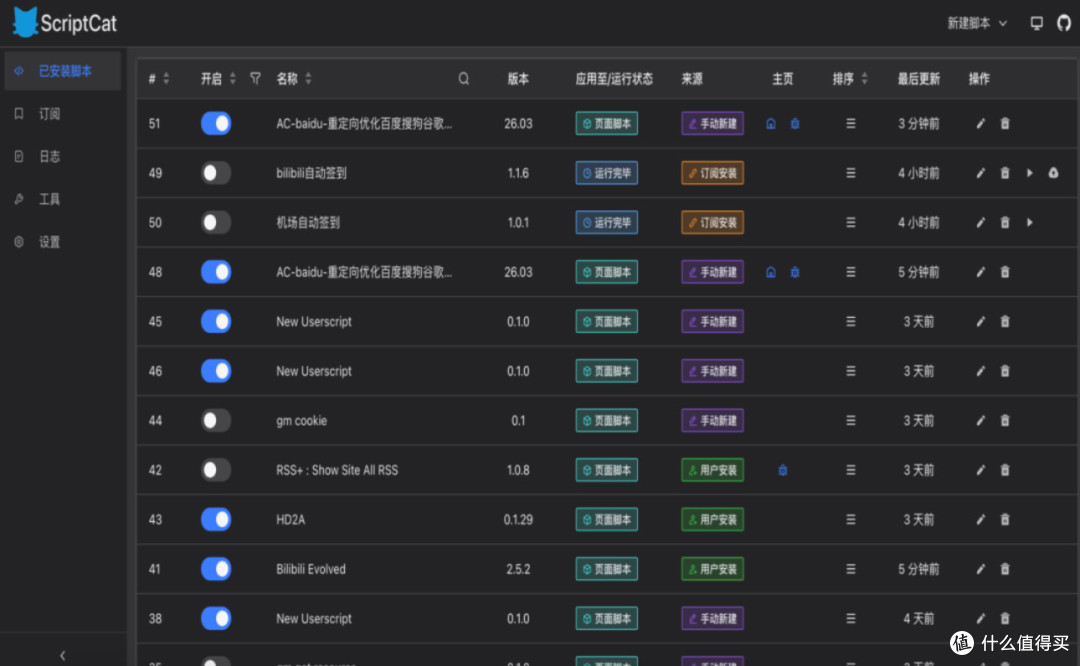Image resolution: width=1080 pixels, height=666 pixels.
Task: Click 手动新建 tag for gm cookie
Action: [x=712, y=421]
